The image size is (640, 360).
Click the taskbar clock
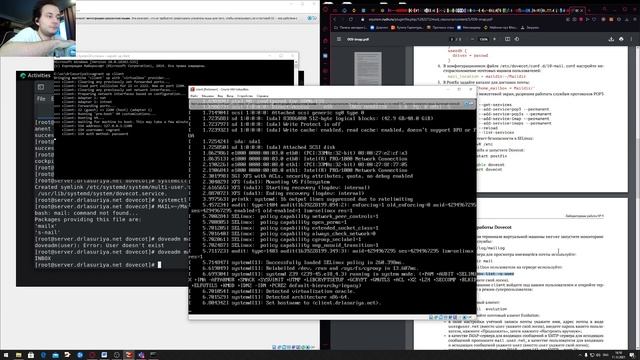click(618, 355)
